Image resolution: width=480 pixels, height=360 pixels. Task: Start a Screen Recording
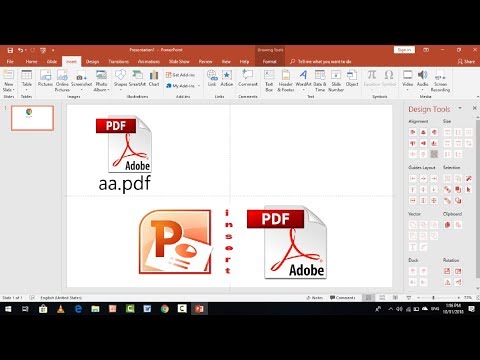[440, 81]
